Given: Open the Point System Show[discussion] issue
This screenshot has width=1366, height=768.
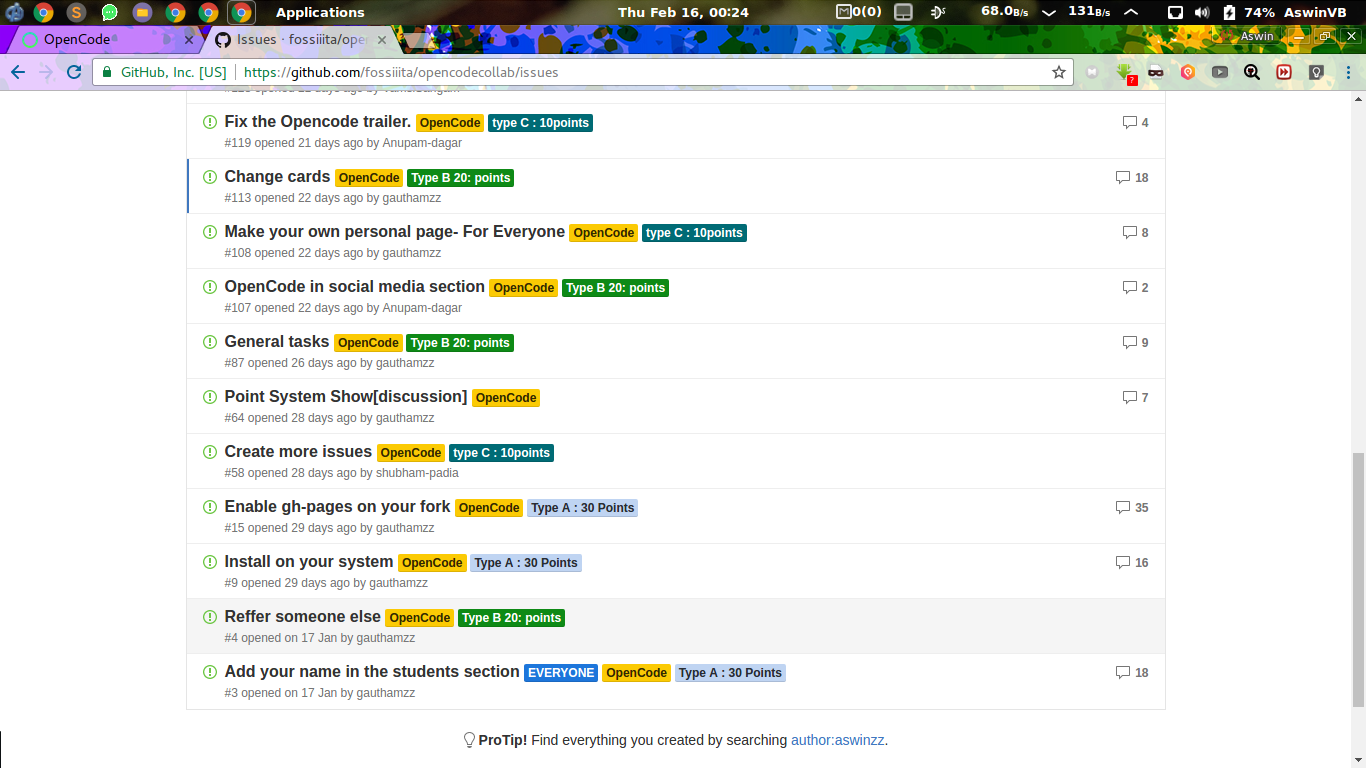Looking at the screenshot, I should pos(346,397).
